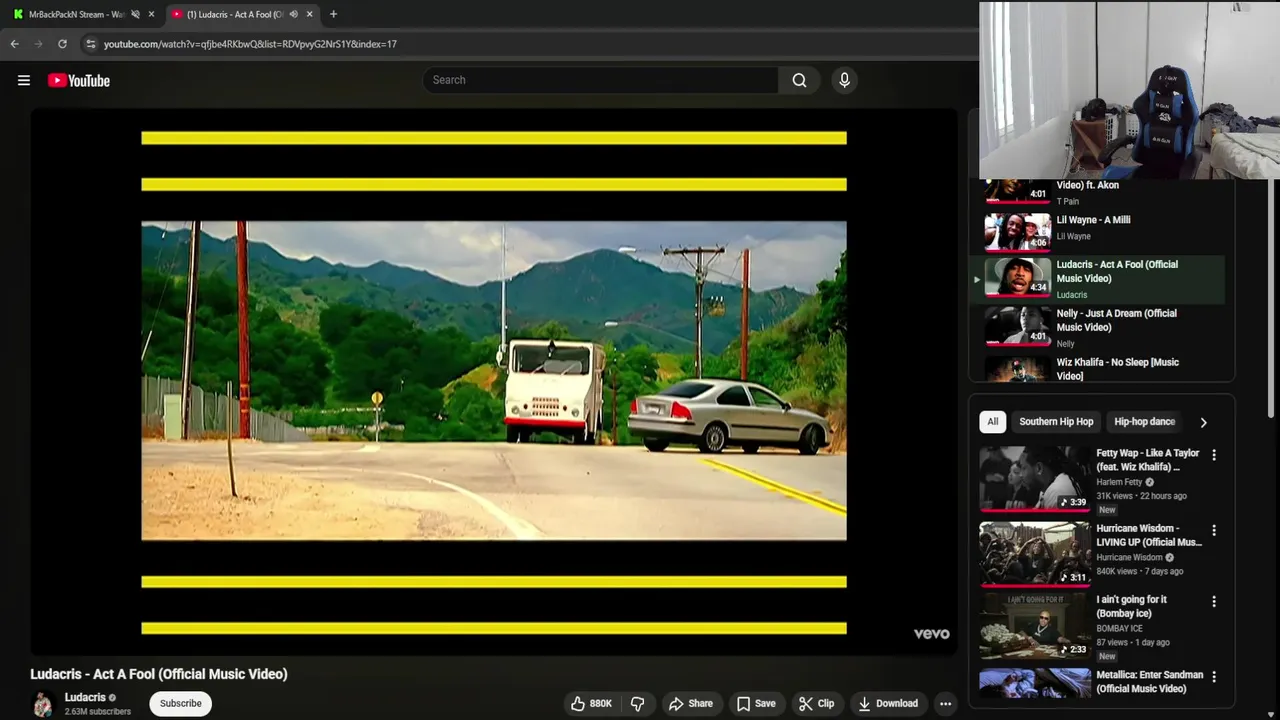Click the video title Ludacris - Act A Fool

click(x=159, y=674)
